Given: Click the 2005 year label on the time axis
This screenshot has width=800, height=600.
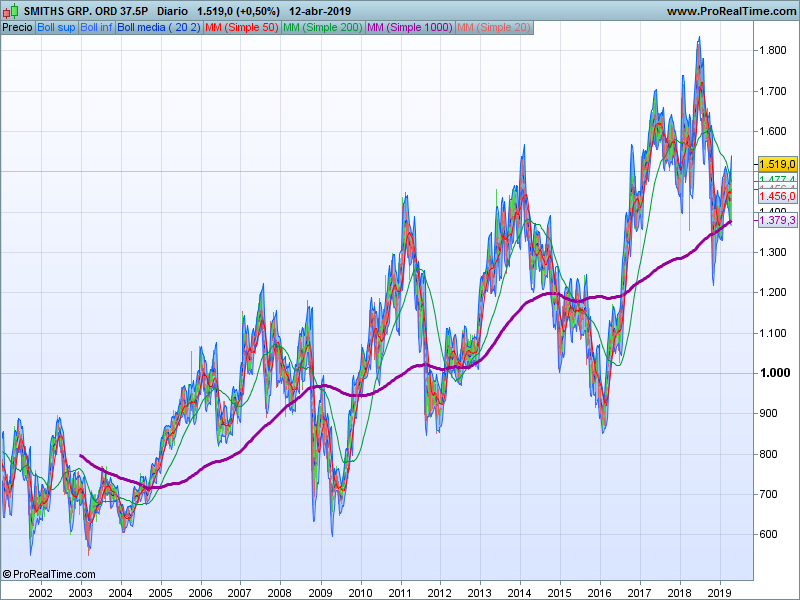Looking at the screenshot, I should pyautogui.click(x=160, y=593).
